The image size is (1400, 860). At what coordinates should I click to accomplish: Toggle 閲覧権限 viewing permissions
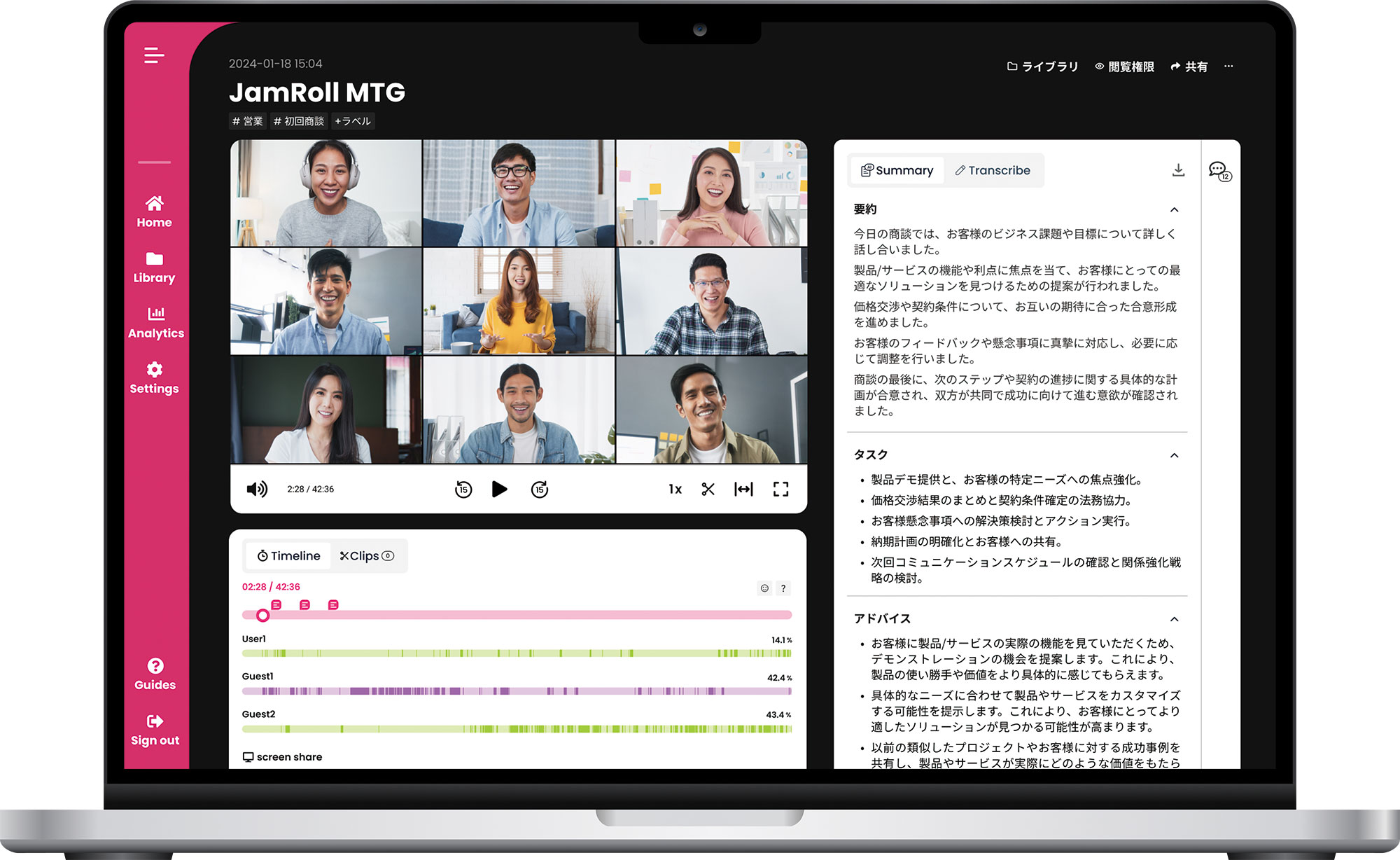click(x=1126, y=67)
